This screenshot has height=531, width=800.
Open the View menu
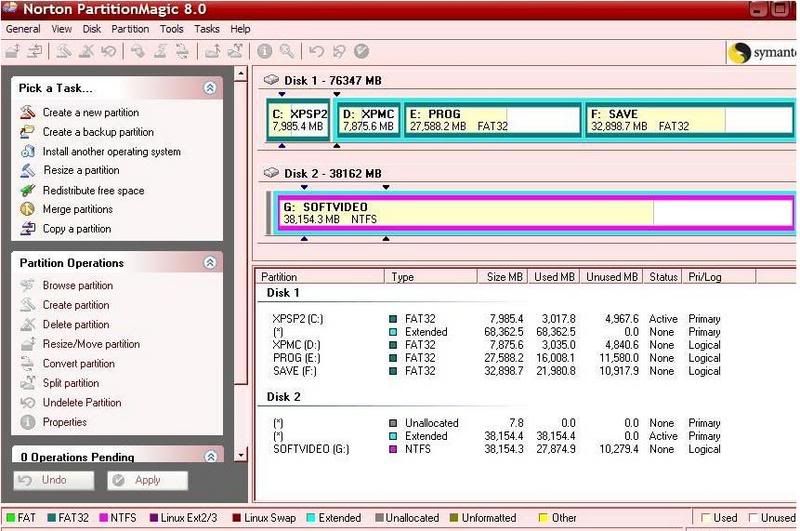(62, 29)
